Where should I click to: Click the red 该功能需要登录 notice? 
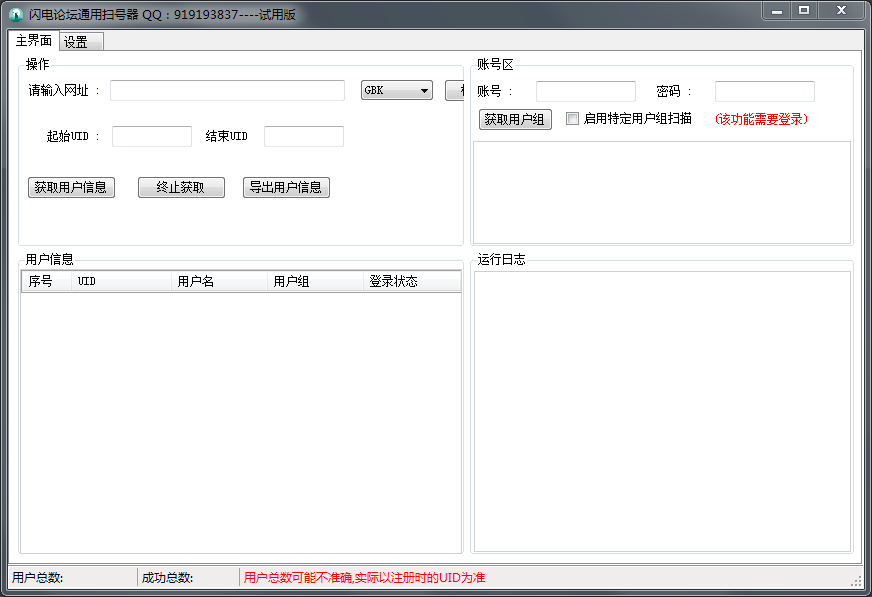pyautogui.click(x=761, y=119)
